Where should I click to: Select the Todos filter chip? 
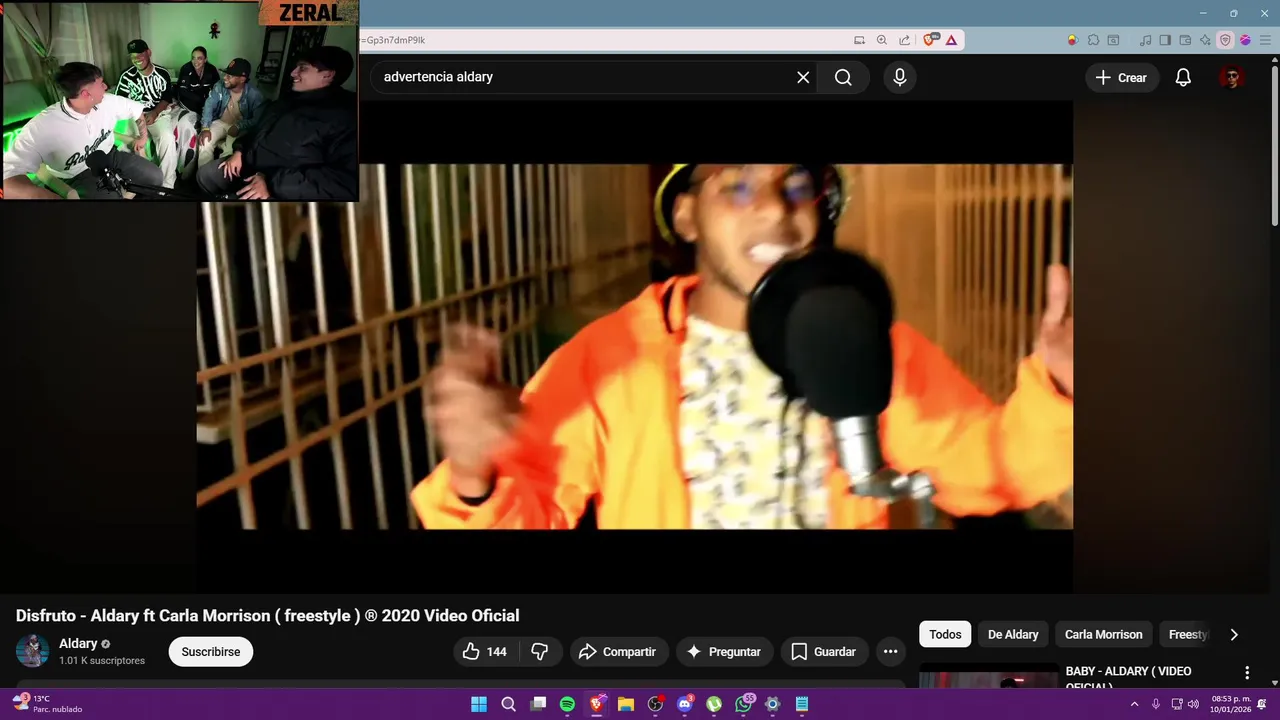[945, 634]
